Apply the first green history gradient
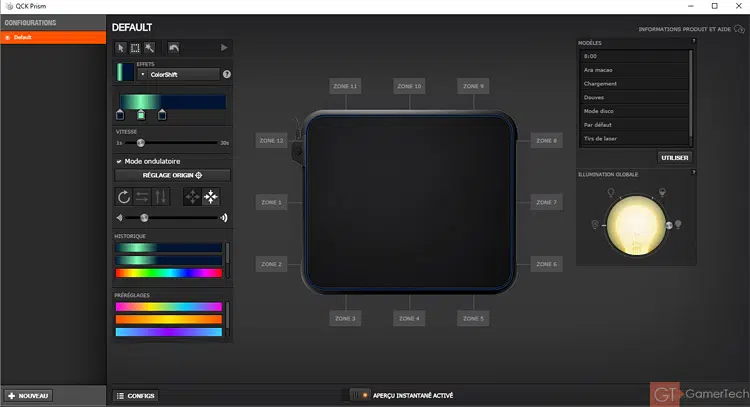Image resolution: width=750 pixels, height=407 pixels. tap(169, 247)
